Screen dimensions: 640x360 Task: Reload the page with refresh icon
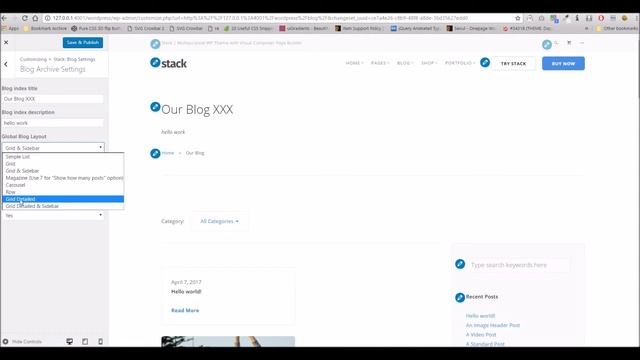click(x=25, y=18)
